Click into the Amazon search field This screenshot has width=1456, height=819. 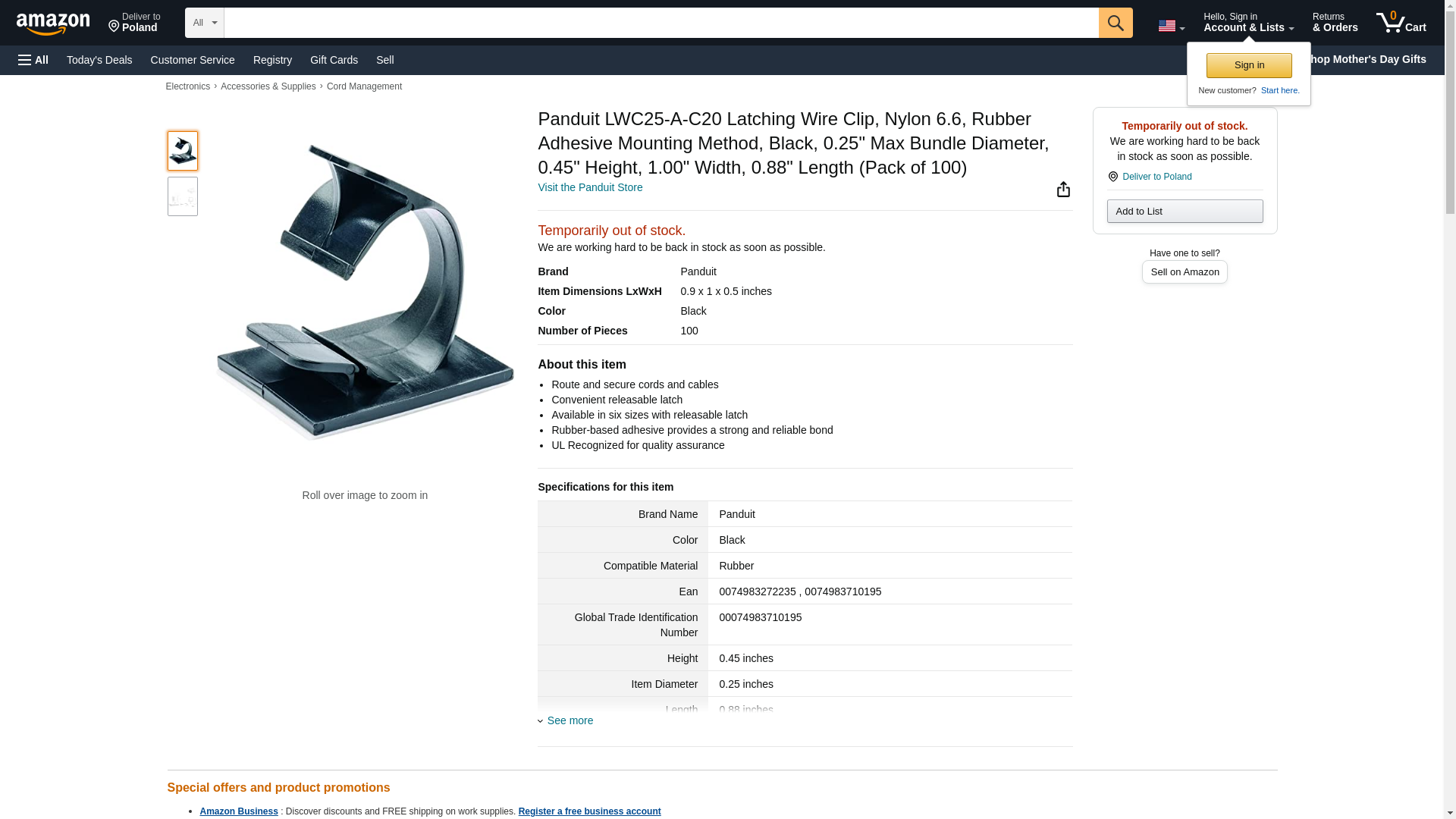[660, 23]
